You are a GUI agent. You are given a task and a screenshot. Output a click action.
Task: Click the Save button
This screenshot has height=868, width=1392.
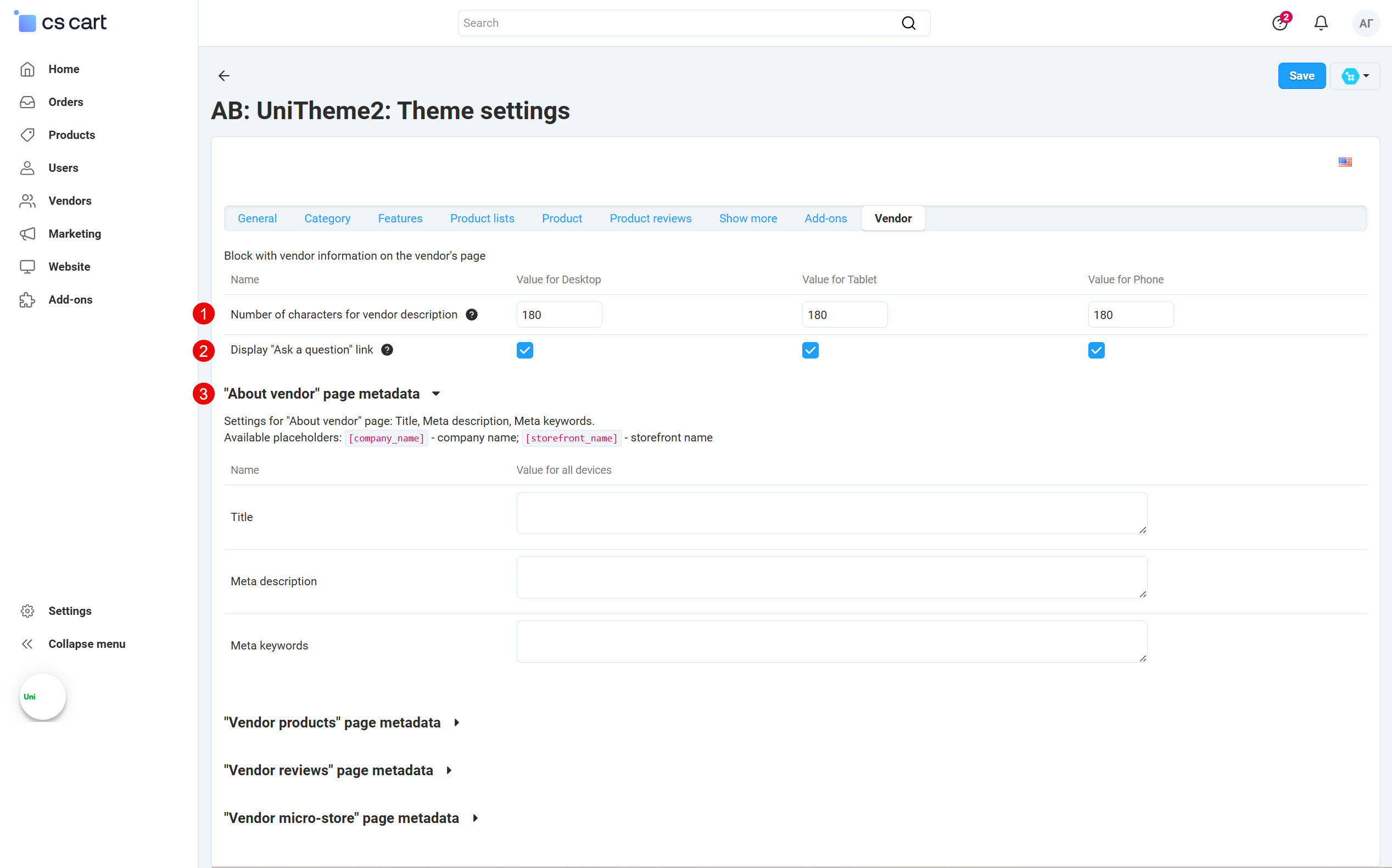[x=1301, y=76]
